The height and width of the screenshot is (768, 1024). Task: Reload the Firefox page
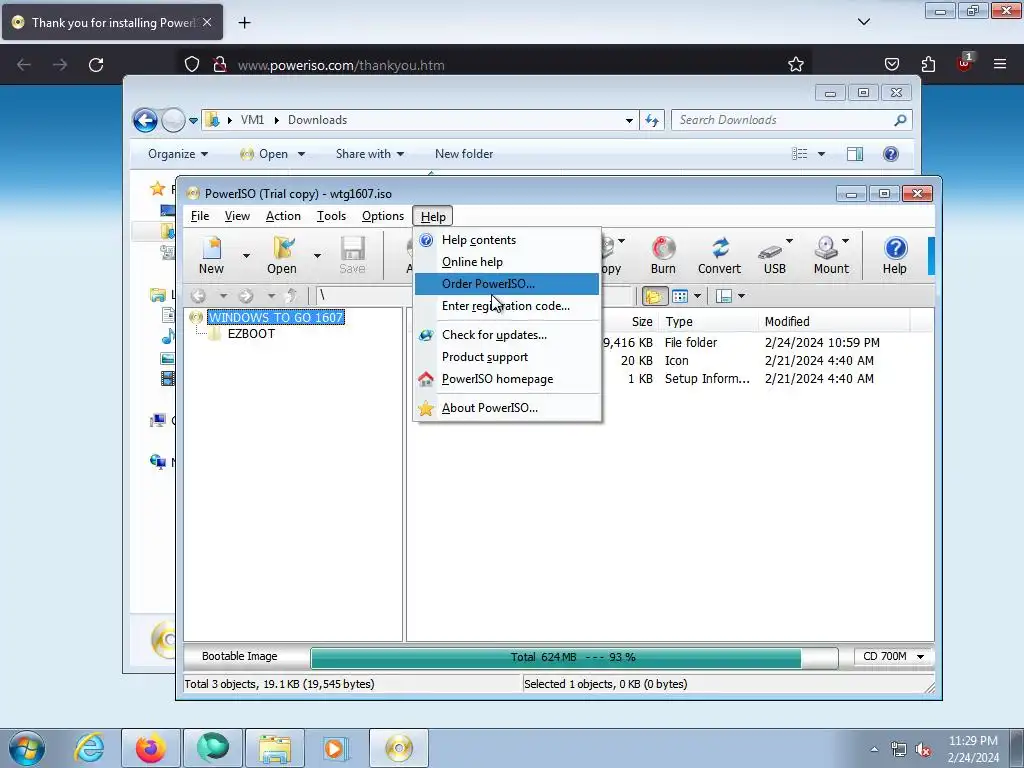pyautogui.click(x=96, y=65)
